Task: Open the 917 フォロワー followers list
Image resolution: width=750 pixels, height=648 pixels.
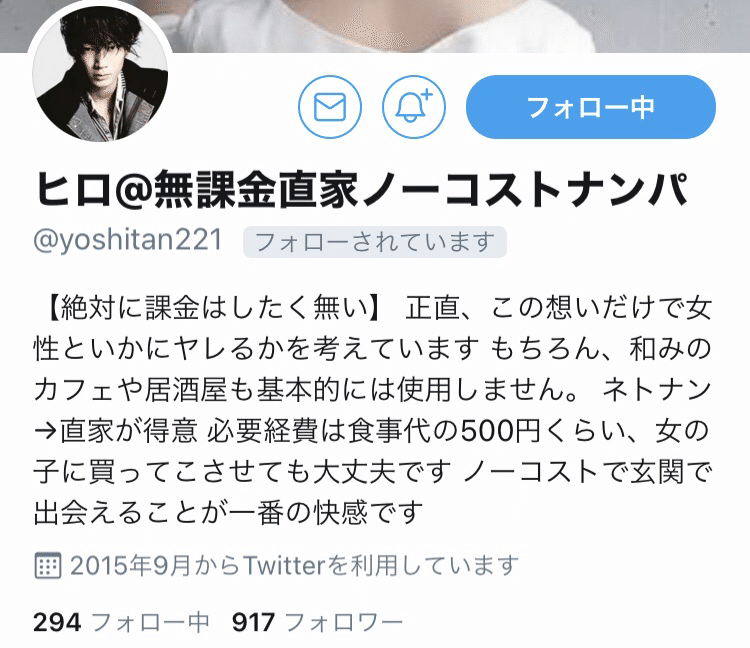Action: (318, 622)
